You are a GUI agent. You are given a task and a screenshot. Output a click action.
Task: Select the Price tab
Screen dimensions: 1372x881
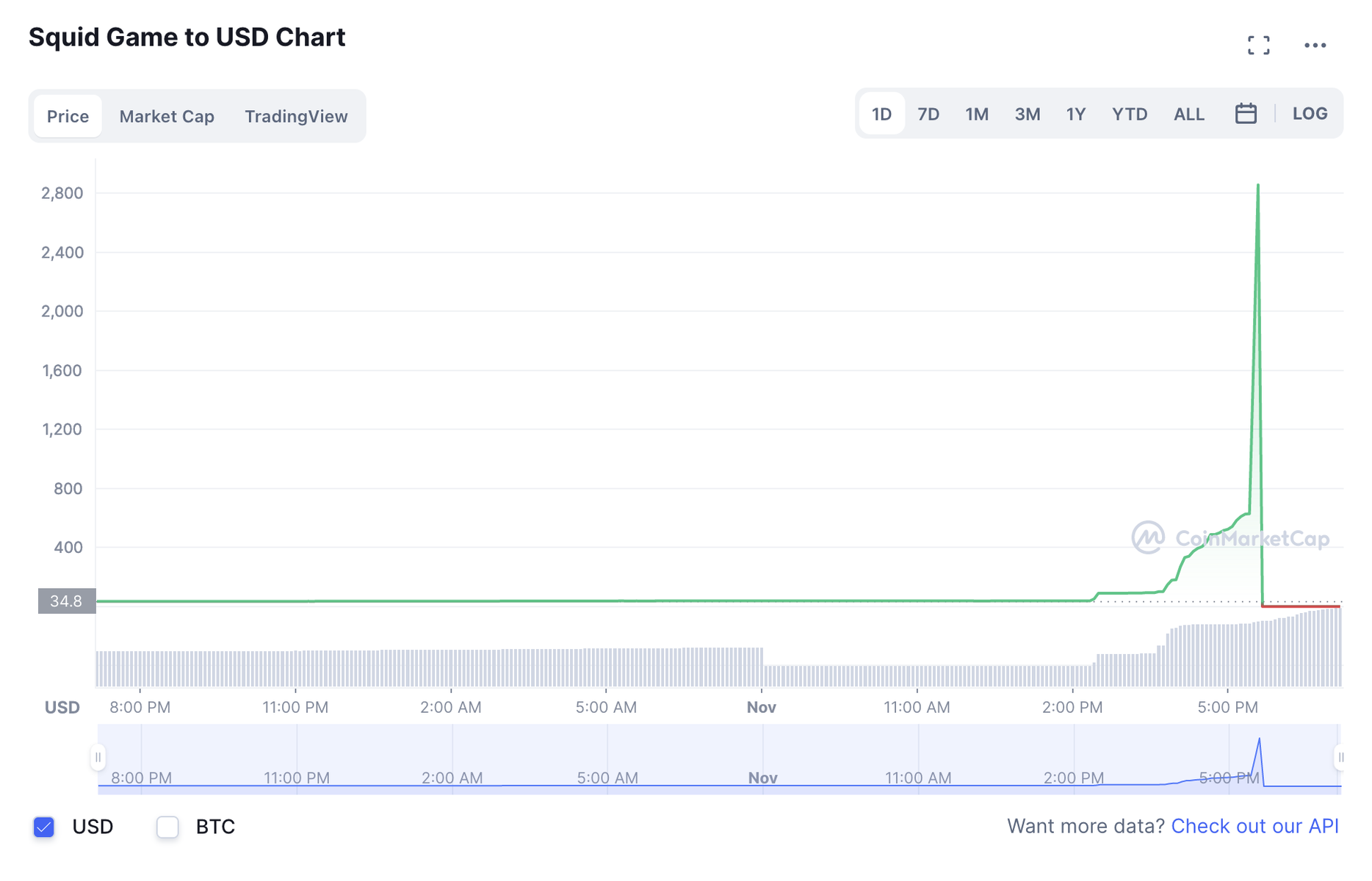[68, 116]
